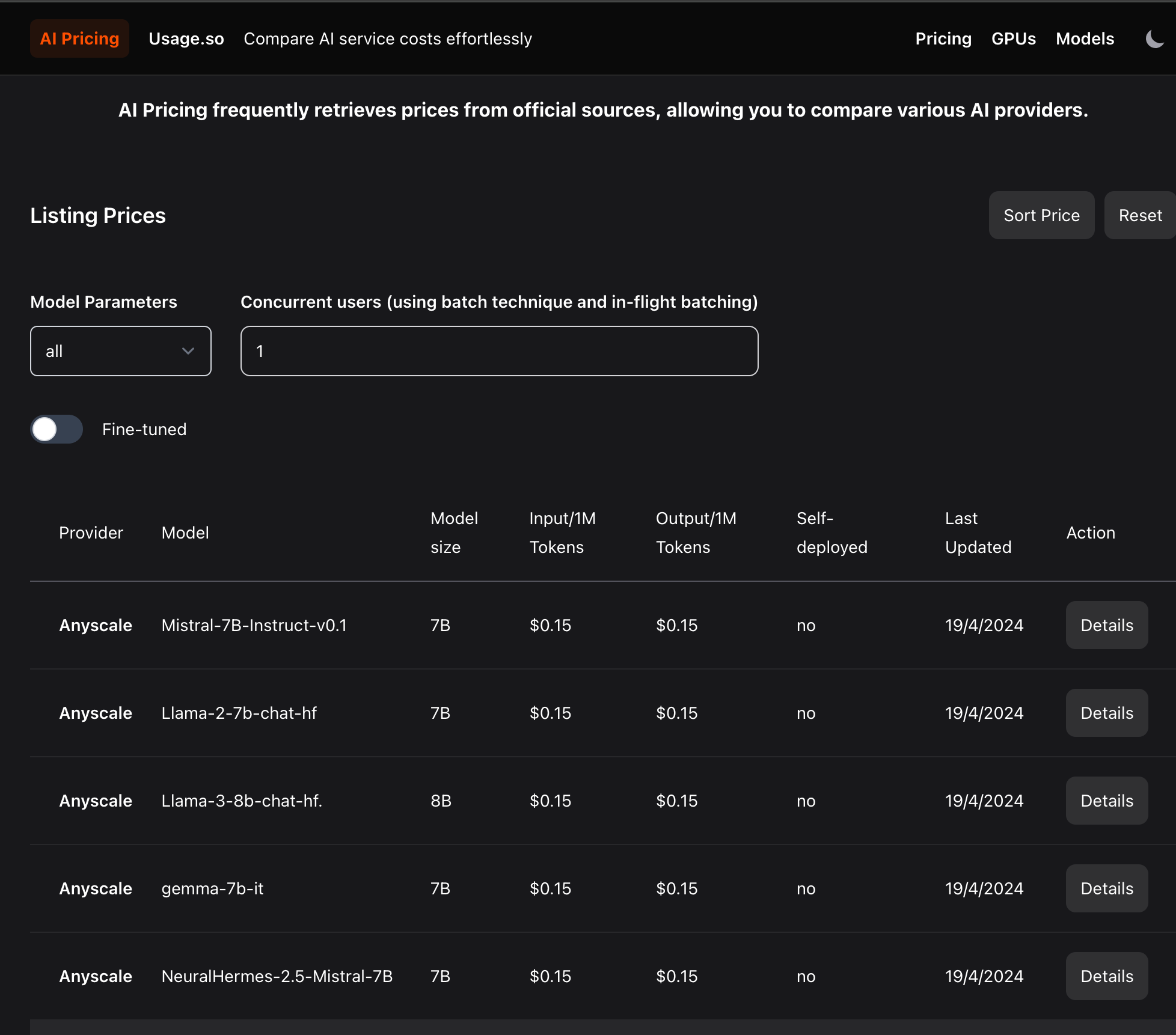Click the Last Updated column header
Screen dimensions: 1176x1035
point(978,533)
